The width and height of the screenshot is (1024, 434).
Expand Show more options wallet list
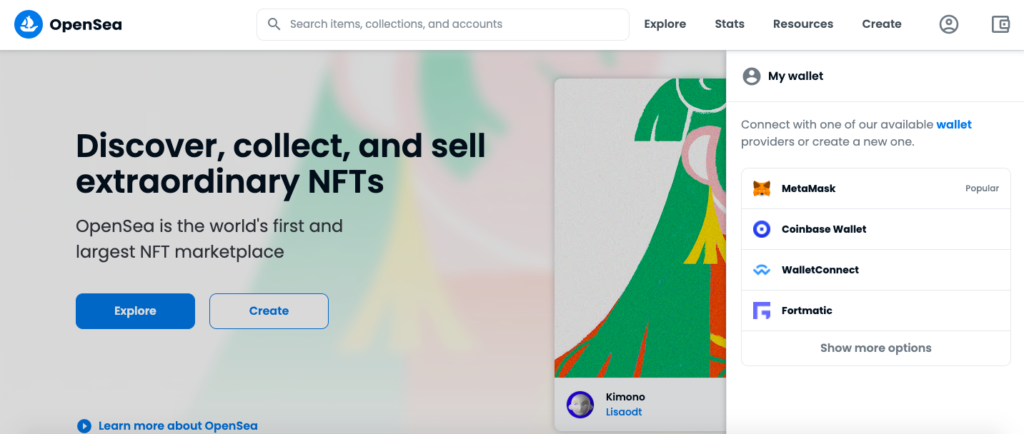coord(875,348)
